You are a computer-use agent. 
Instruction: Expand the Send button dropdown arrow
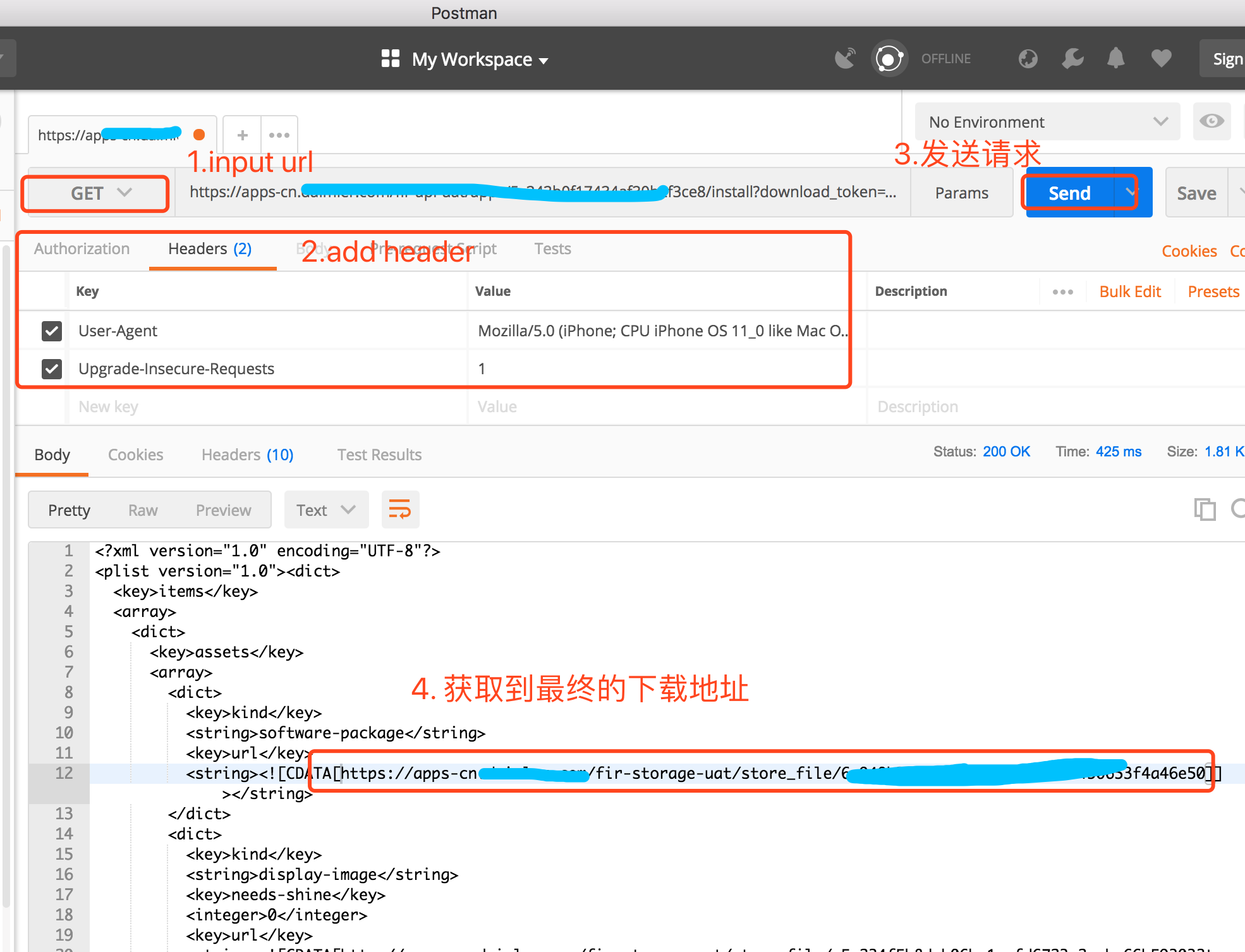[1132, 192]
